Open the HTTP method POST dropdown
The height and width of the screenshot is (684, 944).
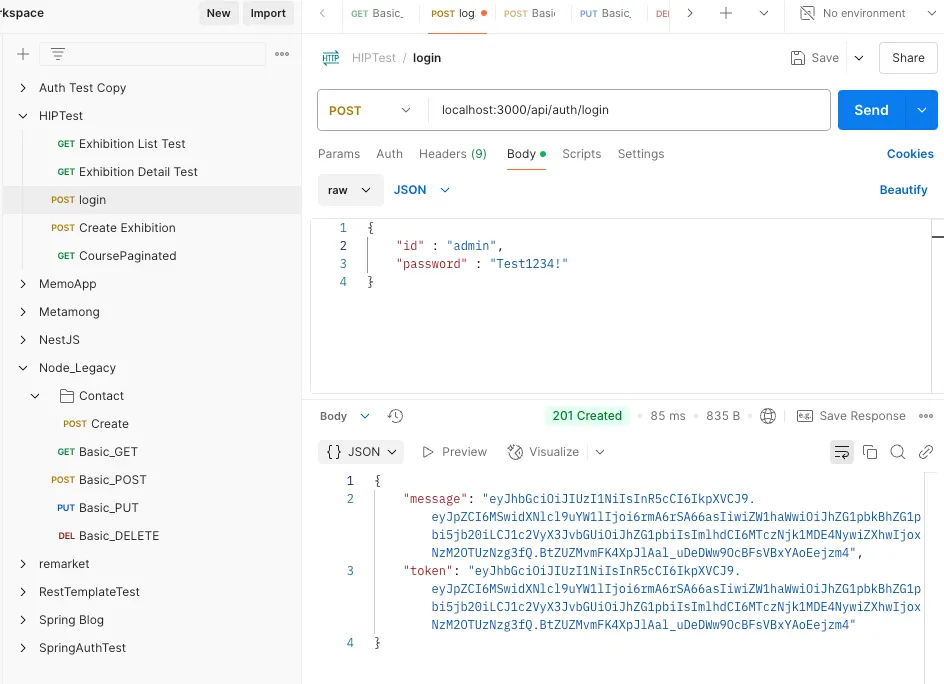pyautogui.click(x=371, y=110)
